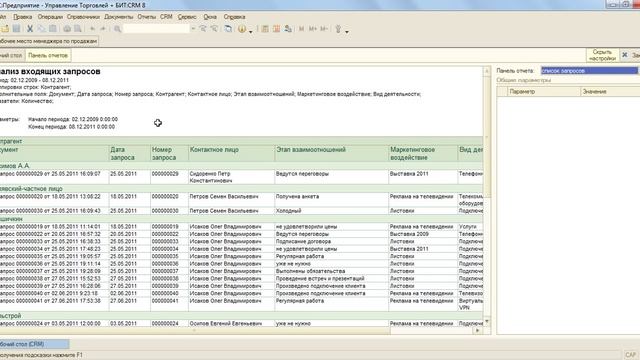Open the Окна menu

(210, 17)
